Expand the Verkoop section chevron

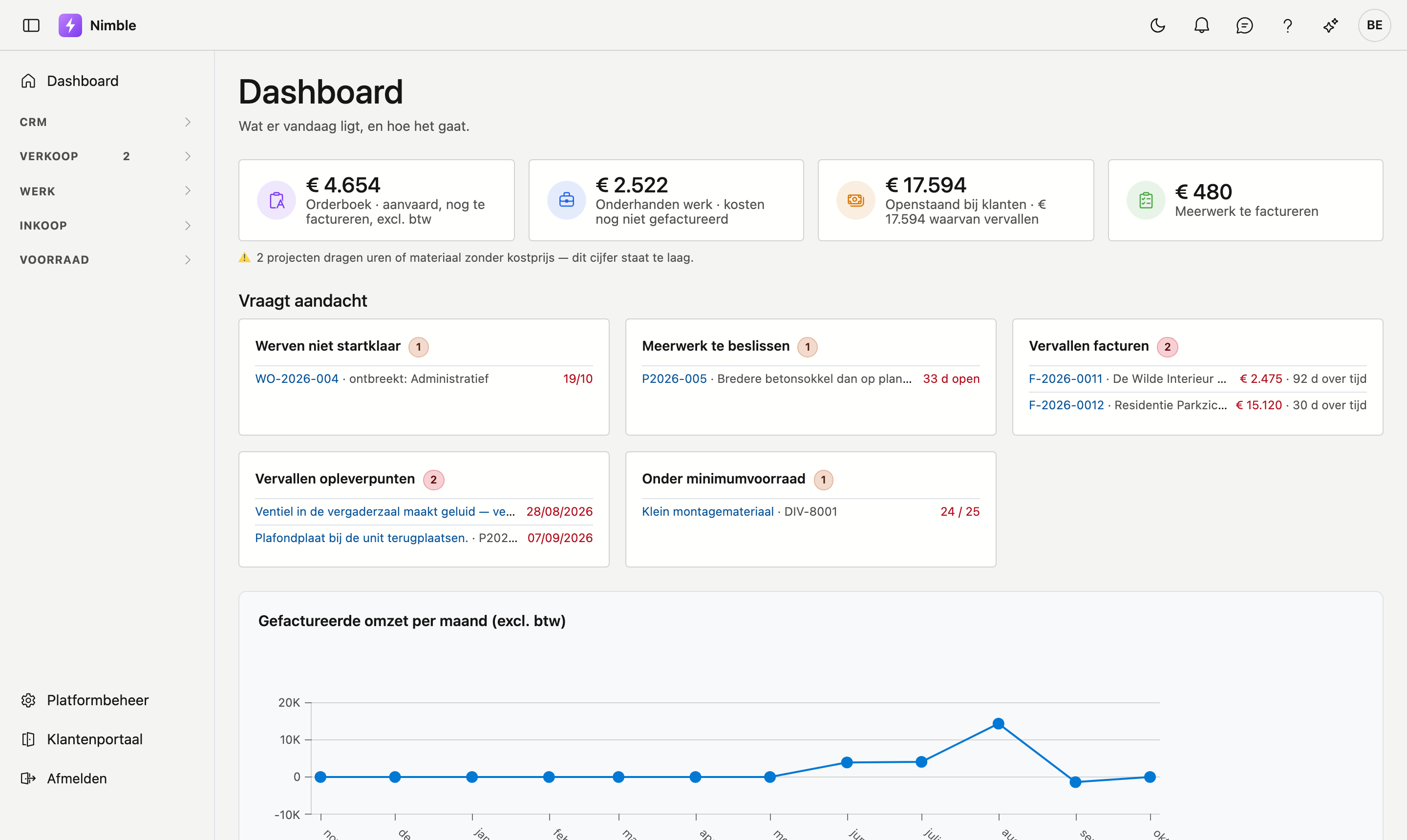point(188,156)
